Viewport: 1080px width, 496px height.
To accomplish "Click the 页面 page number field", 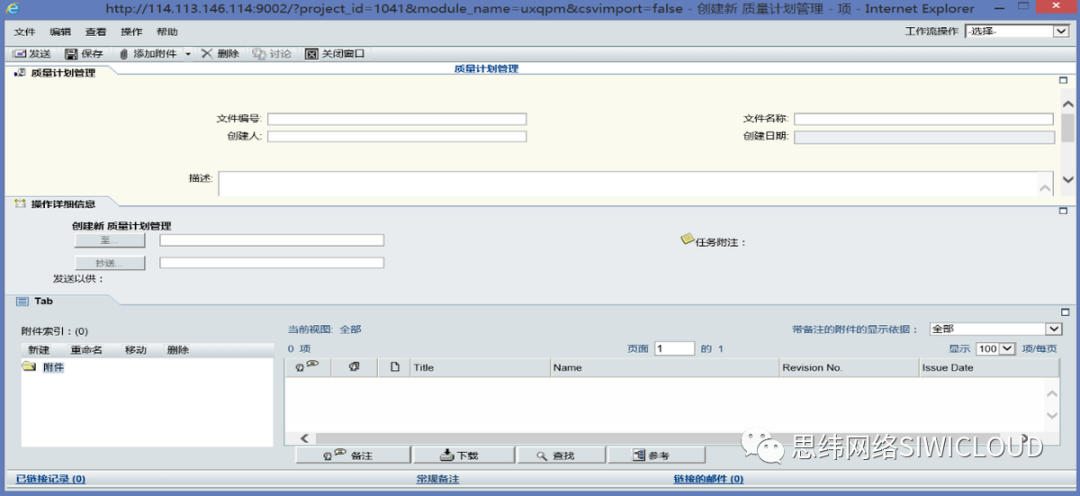I will point(674,349).
